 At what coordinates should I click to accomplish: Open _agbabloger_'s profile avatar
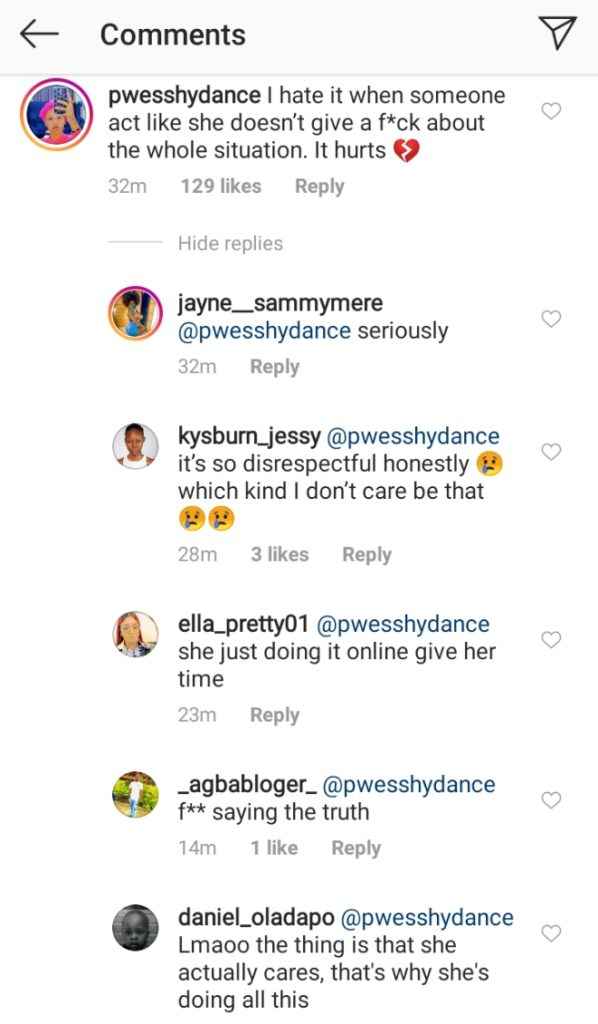click(x=135, y=794)
